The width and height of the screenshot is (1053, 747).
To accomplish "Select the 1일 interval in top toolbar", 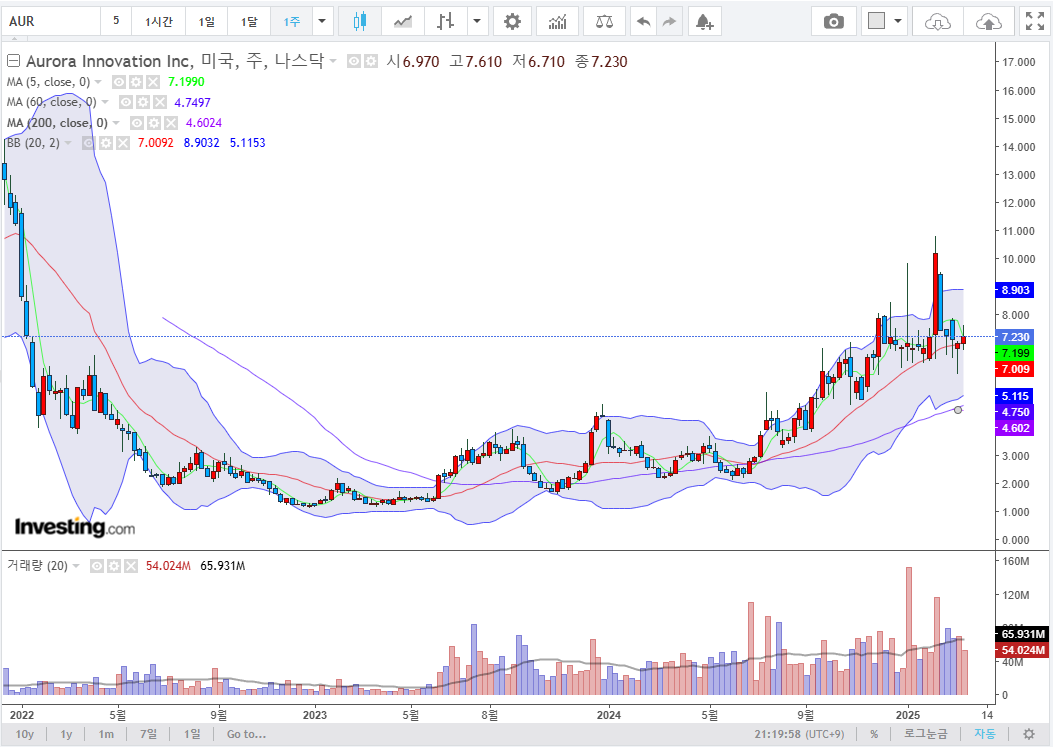I will (206, 21).
